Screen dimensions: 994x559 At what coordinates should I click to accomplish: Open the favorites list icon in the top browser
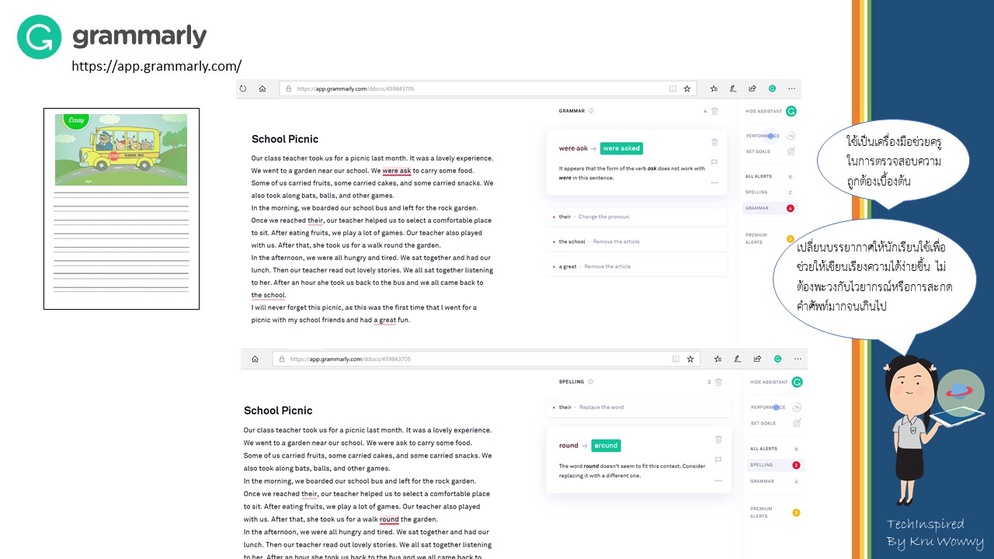(714, 89)
